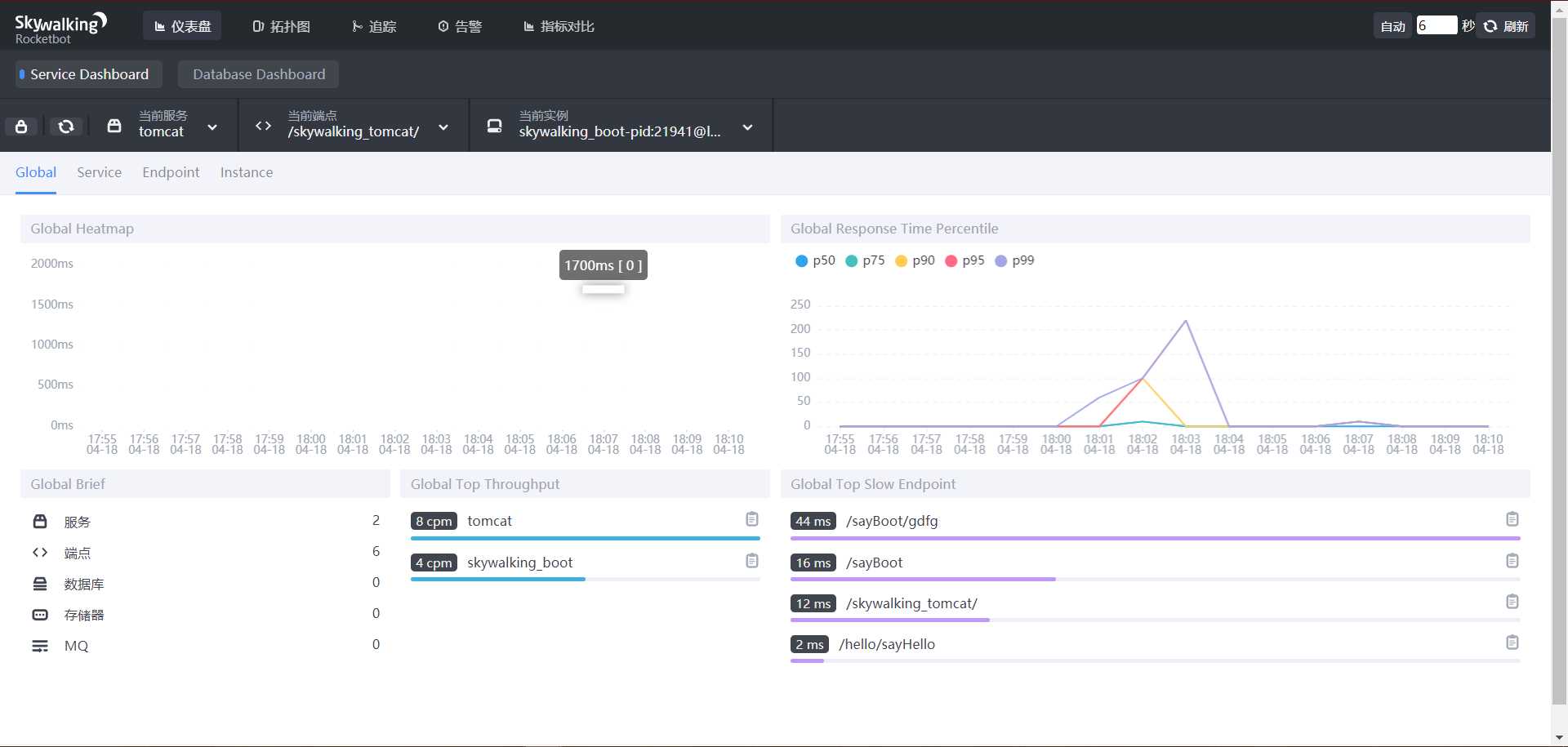The width and height of the screenshot is (1568, 747).
Task: Copy the /hello/sayHello endpoint name
Action: (x=1512, y=643)
